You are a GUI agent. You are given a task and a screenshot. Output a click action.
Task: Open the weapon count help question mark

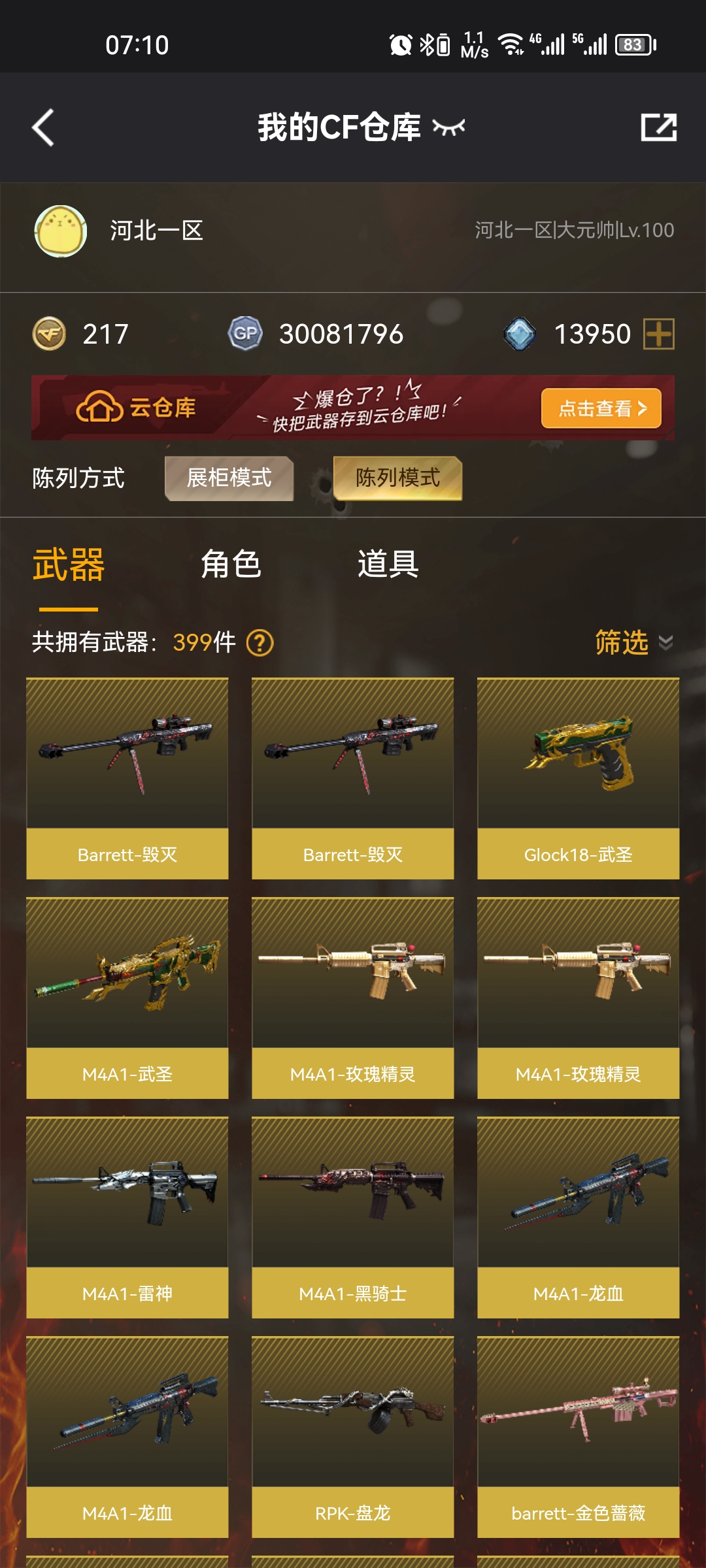coord(260,643)
